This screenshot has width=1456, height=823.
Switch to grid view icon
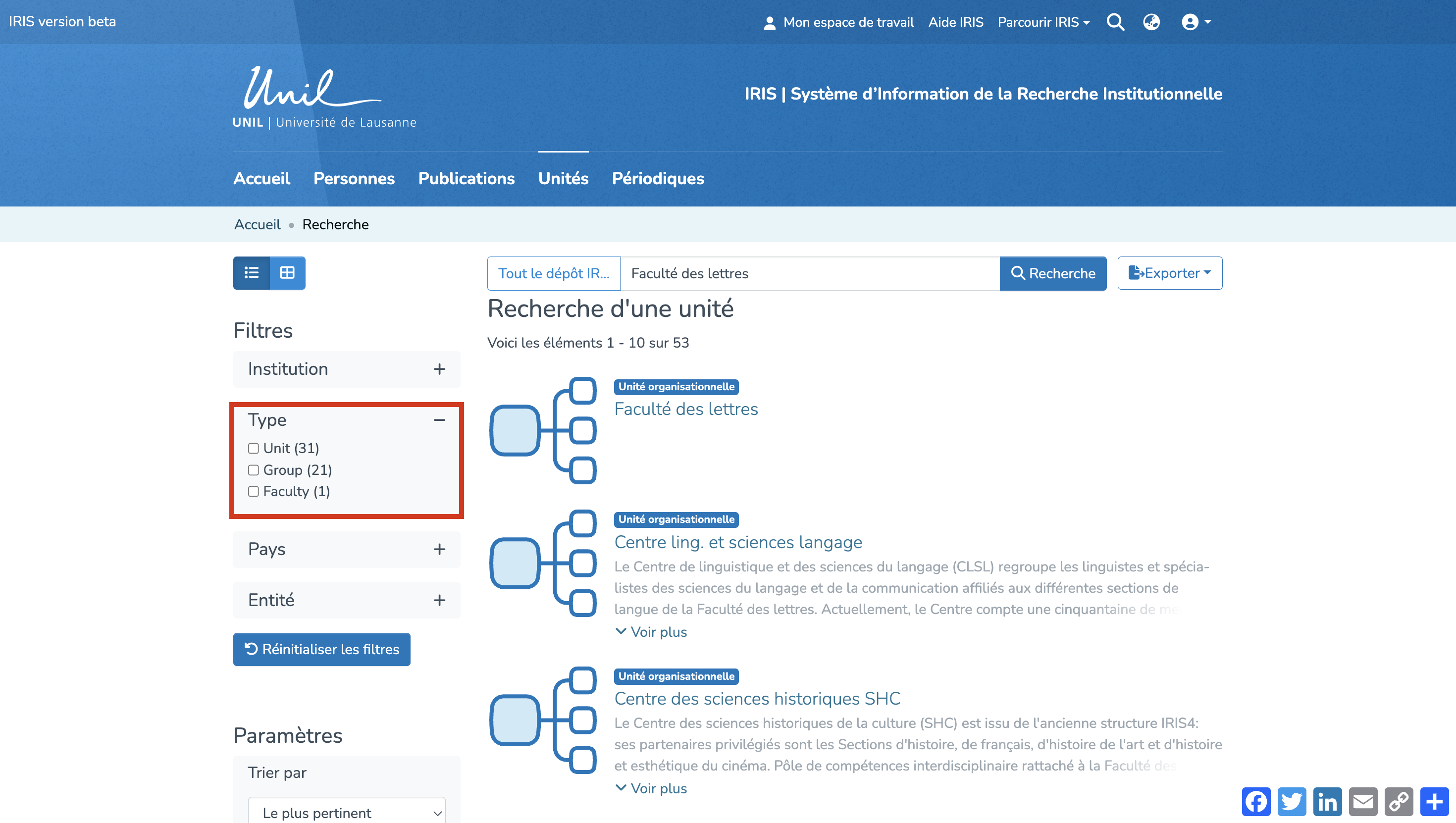pos(287,273)
